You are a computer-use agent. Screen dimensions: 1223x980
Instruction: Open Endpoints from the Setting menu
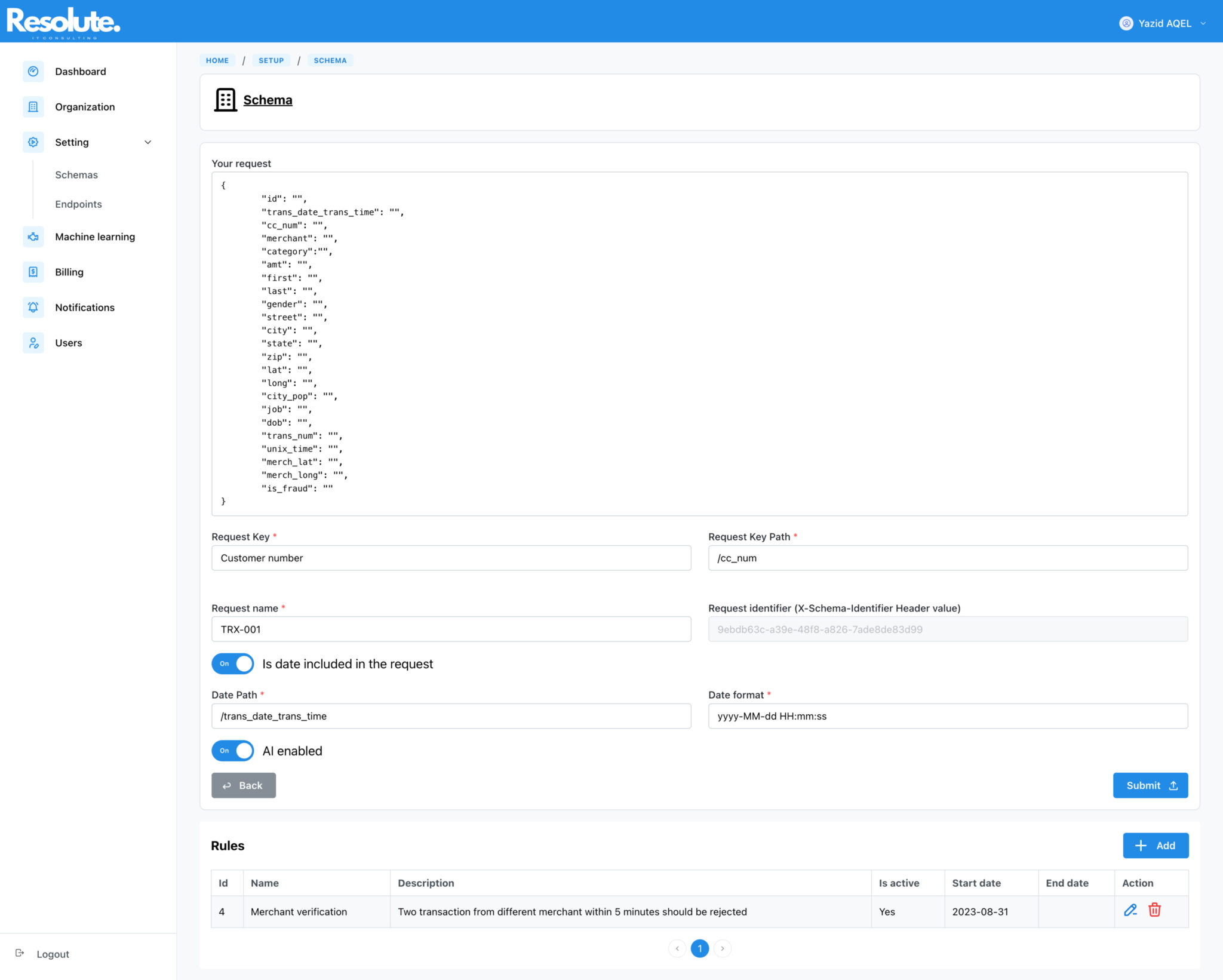[78, 204]
